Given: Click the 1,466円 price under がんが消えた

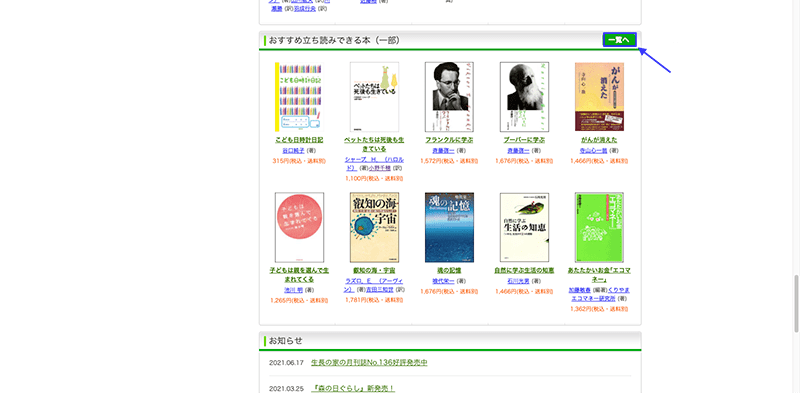Looking at the screenshot, I should point(599,161).
